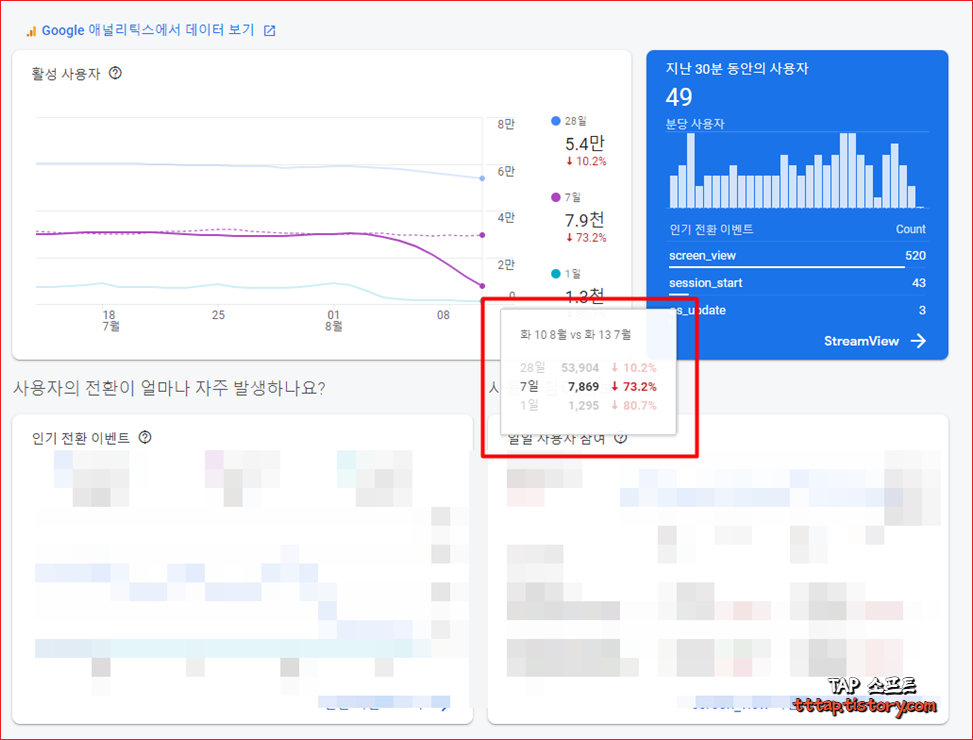The height and width of the screenshot is (740, 973).
Task: Click the '사용자의 전환이 얼마나 자주 발생하나요?' heading
Action: [x=169, y=388]
